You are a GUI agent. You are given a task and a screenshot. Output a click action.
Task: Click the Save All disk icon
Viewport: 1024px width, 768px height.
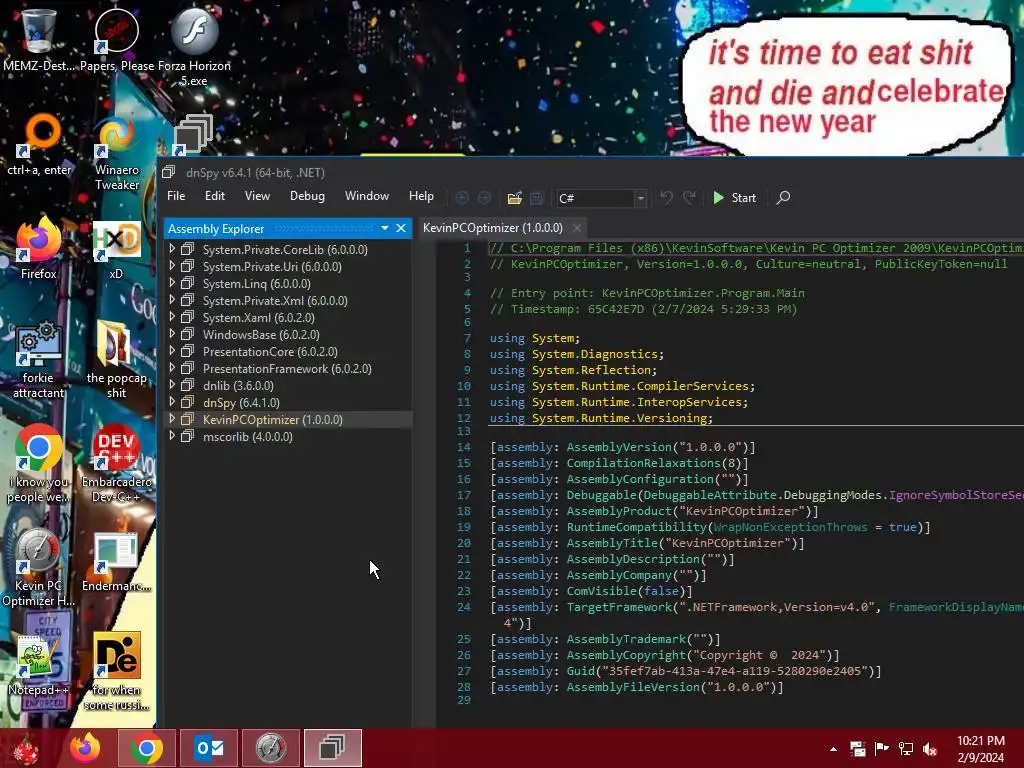click(x=536, y=198)
